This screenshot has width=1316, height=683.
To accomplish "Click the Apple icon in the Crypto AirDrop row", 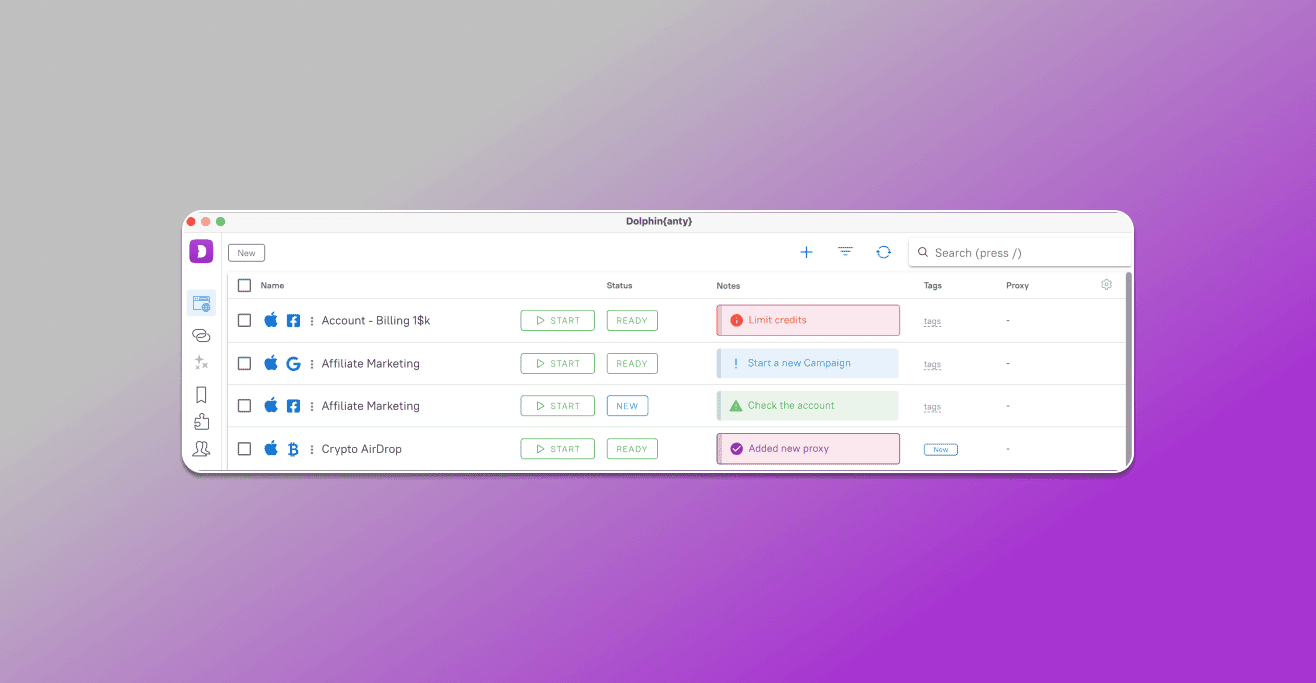I will (271, 448).
